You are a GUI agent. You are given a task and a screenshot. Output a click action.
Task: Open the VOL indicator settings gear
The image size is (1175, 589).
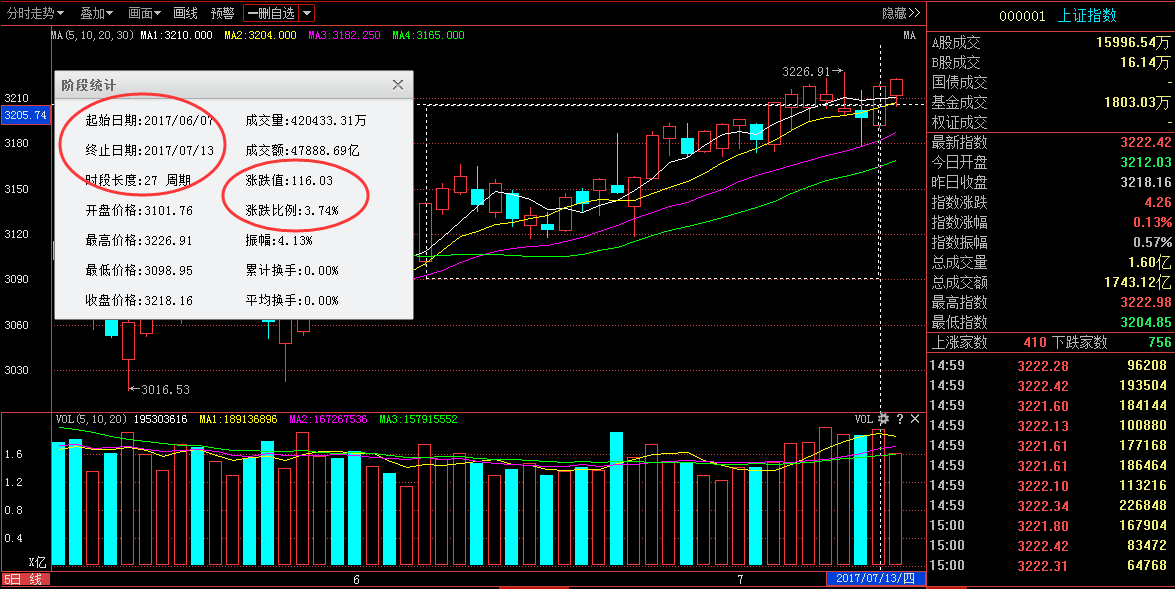coord(883,419)
